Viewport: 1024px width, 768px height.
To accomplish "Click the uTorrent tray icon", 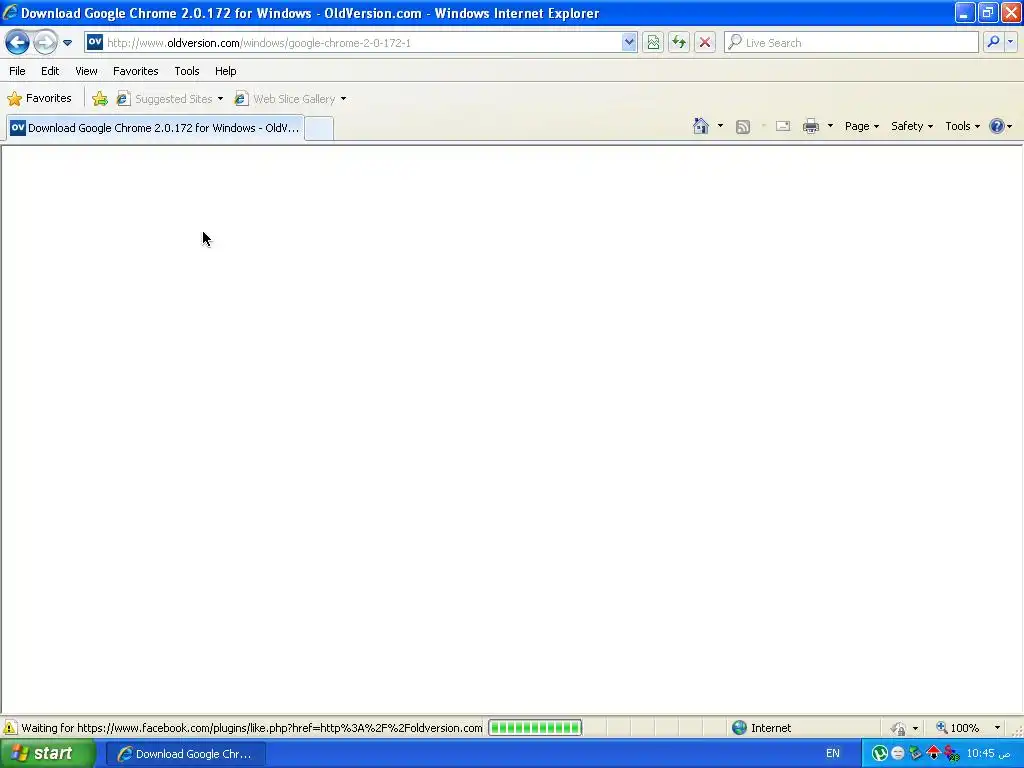I will tap(880, 754).
